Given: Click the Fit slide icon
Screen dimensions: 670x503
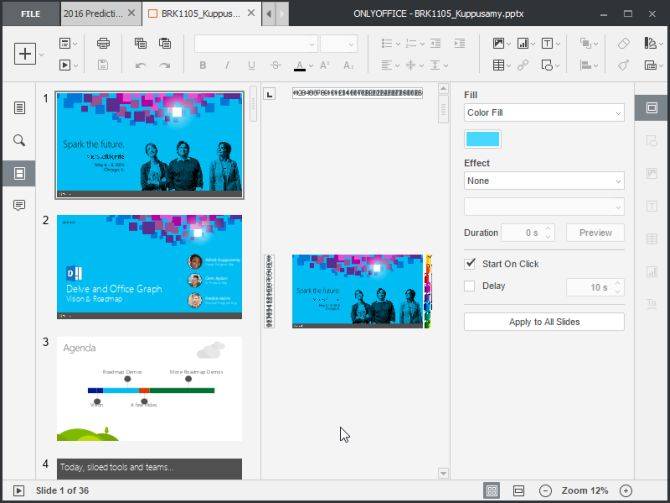Looking at the screenshot, I should [491, 491].
